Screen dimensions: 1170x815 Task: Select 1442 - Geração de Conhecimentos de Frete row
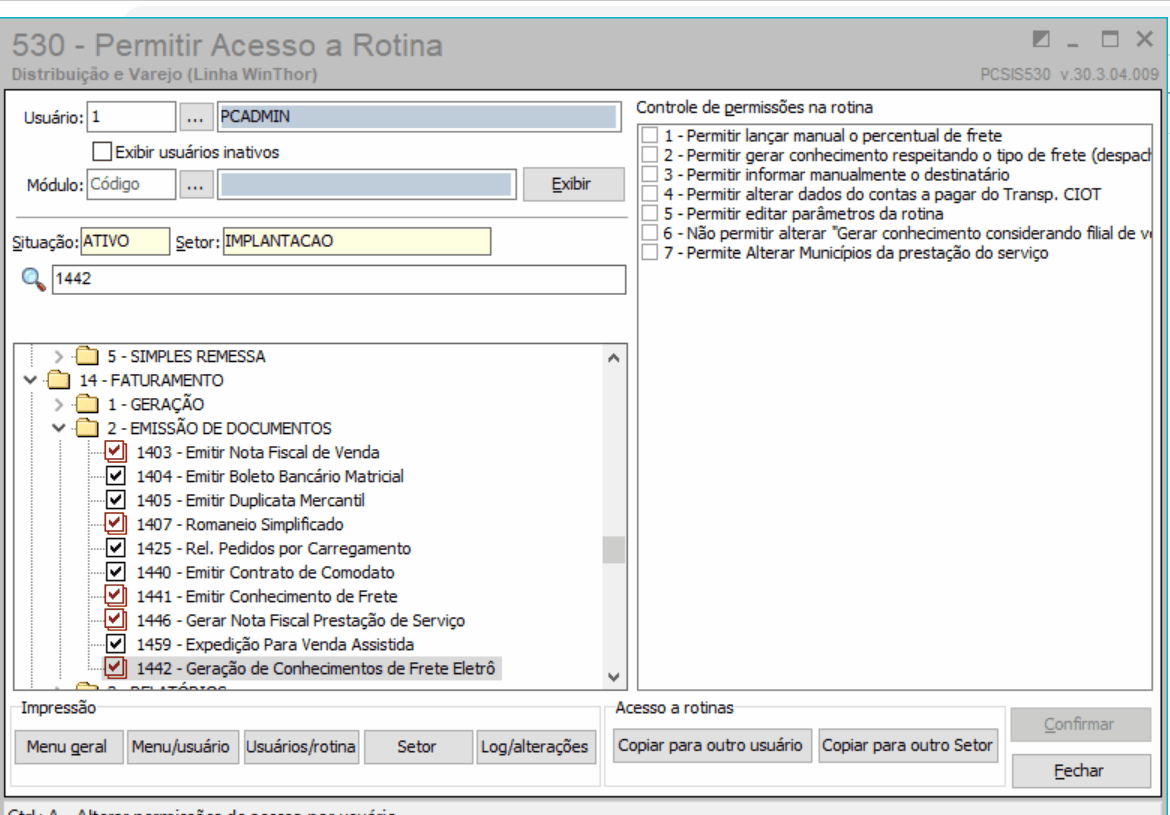tap(316, 668)
